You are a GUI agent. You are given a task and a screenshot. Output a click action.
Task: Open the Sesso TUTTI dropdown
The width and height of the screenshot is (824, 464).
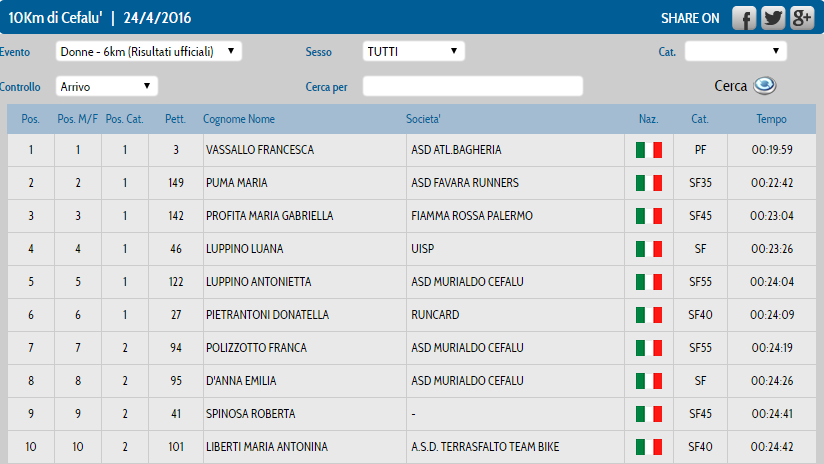[414, 51]
